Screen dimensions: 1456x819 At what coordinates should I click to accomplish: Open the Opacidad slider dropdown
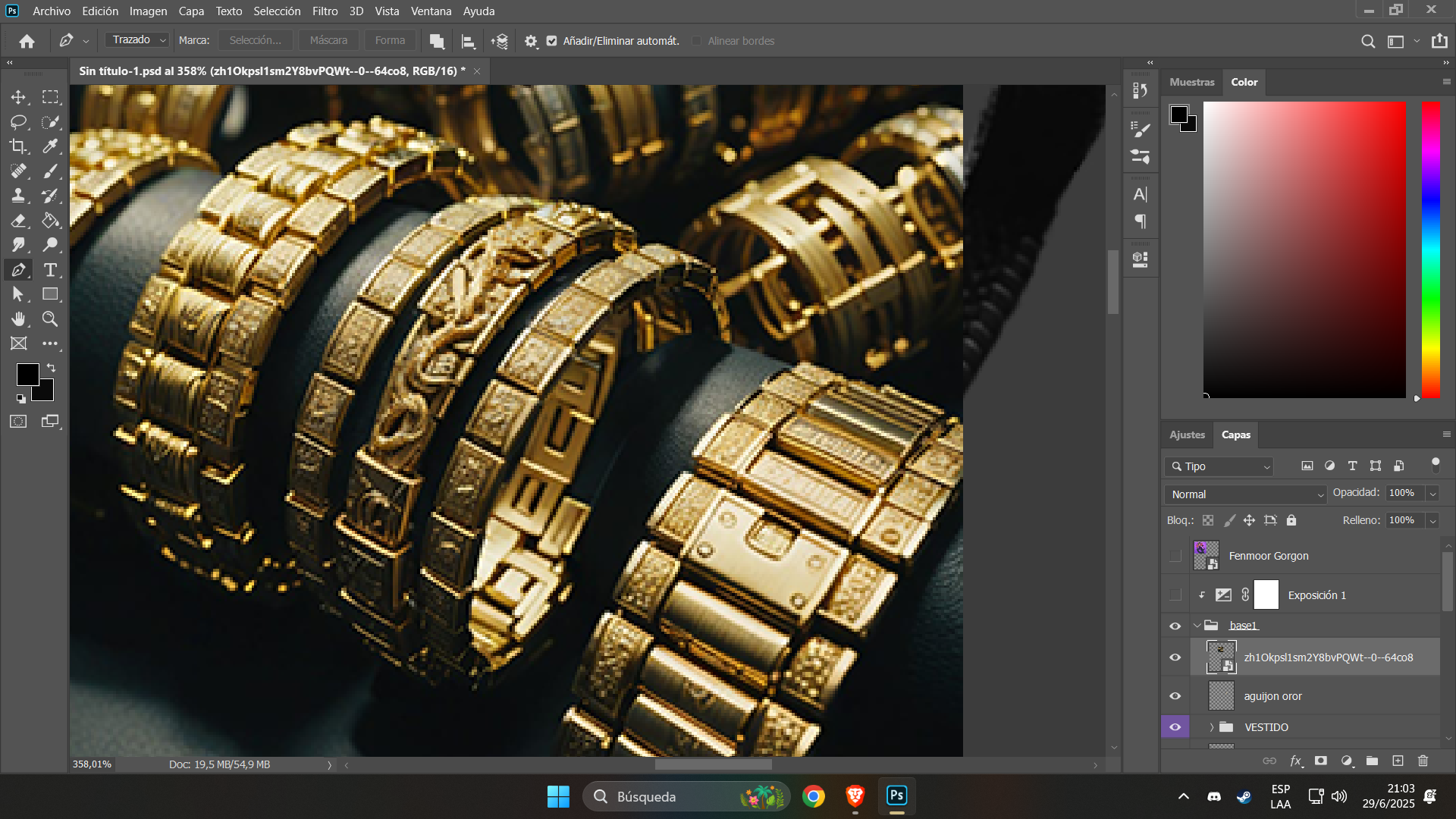coord(1432,494)
